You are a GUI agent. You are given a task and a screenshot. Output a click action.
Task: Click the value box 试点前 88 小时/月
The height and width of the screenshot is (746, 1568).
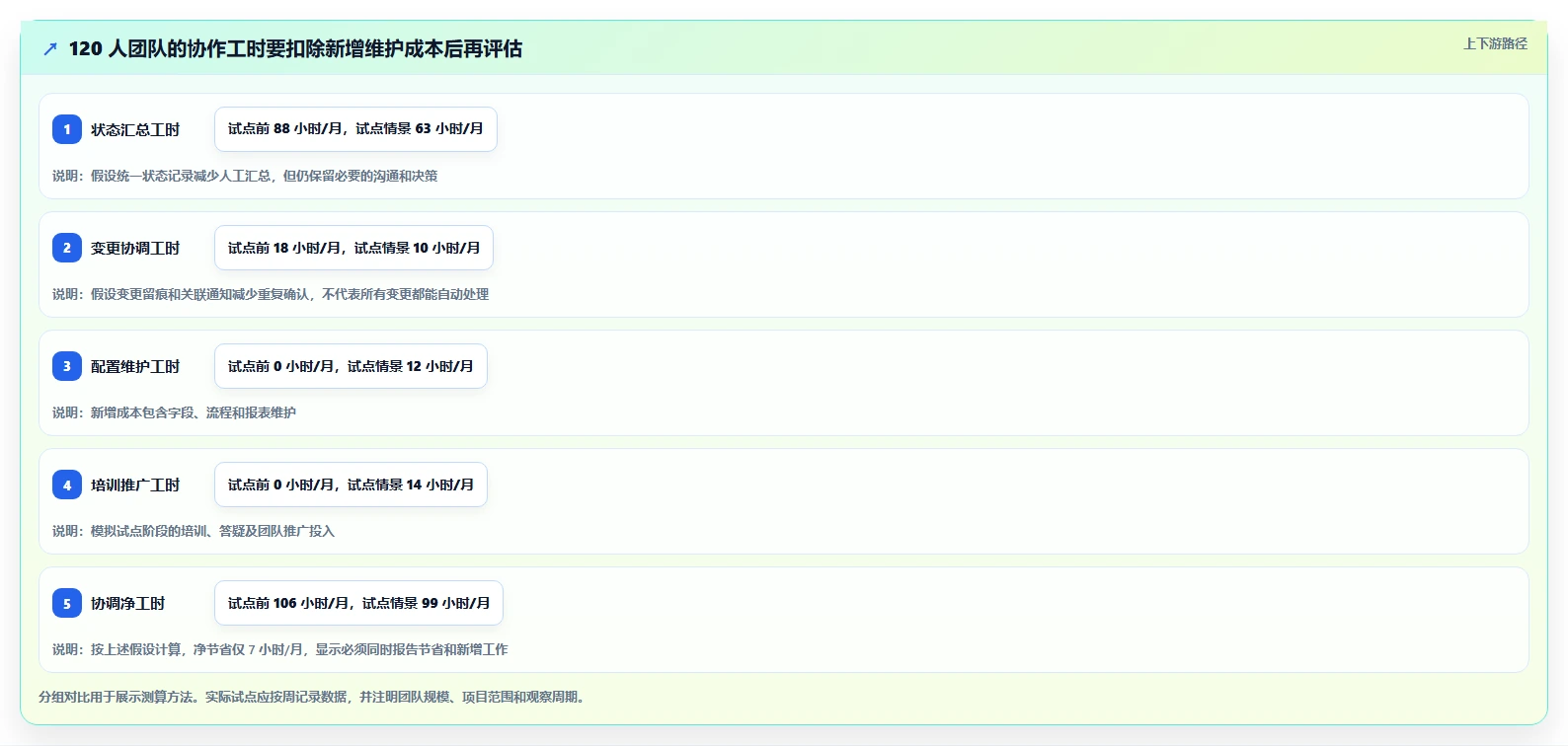(355, 129)
